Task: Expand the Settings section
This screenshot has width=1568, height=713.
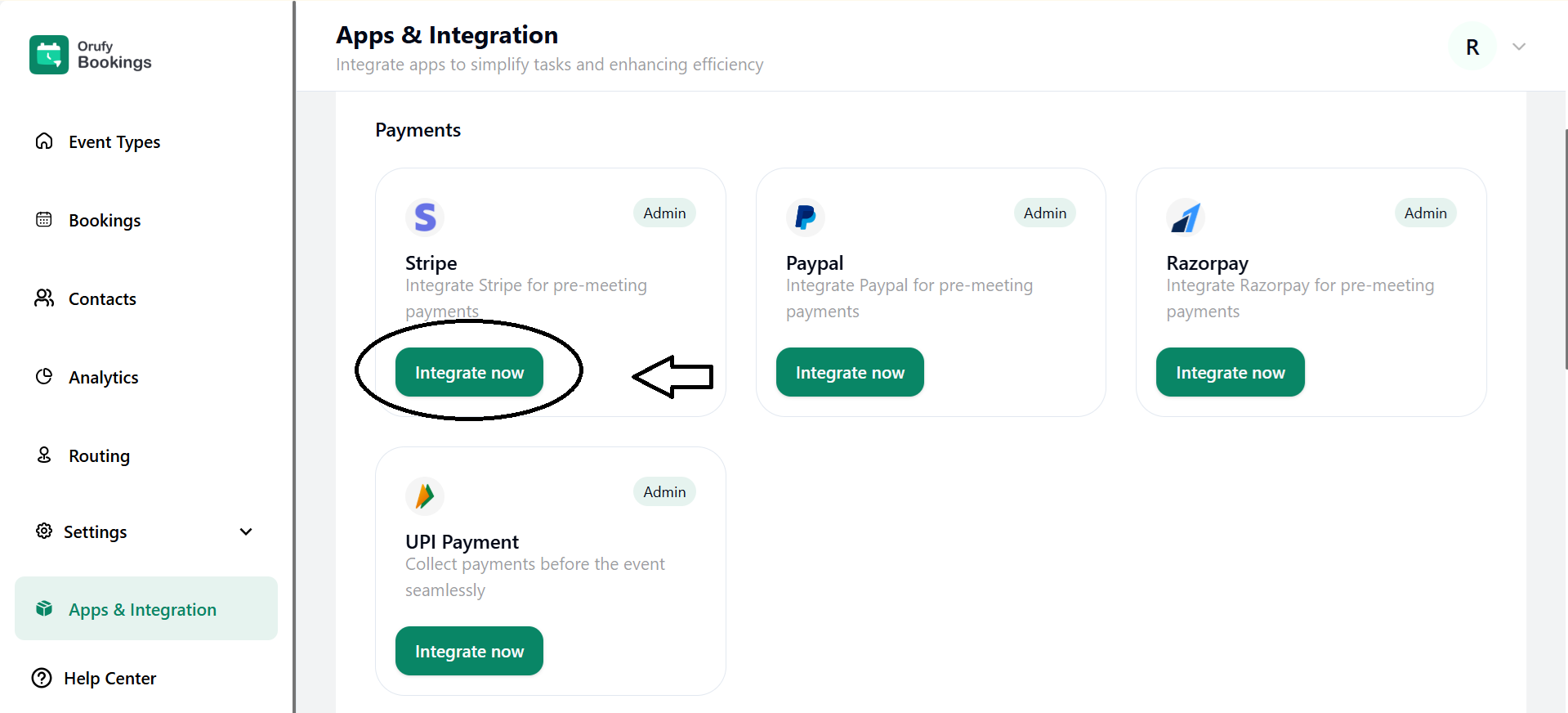Action: tap(246, 531)
